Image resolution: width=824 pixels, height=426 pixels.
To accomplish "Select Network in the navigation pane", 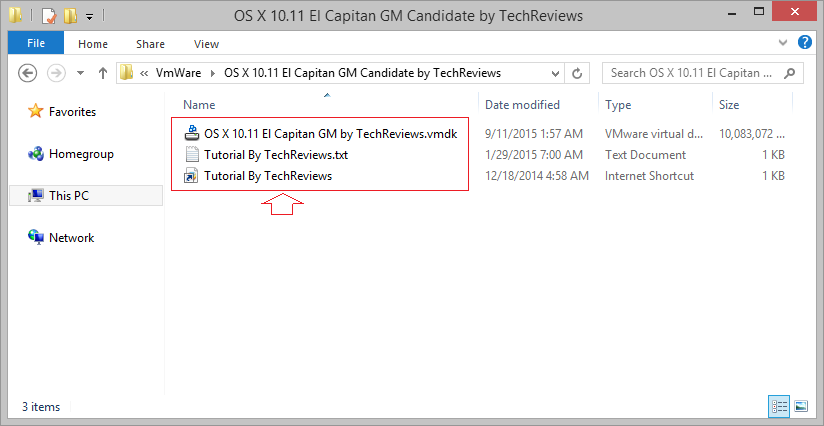I will coord(71,237).
